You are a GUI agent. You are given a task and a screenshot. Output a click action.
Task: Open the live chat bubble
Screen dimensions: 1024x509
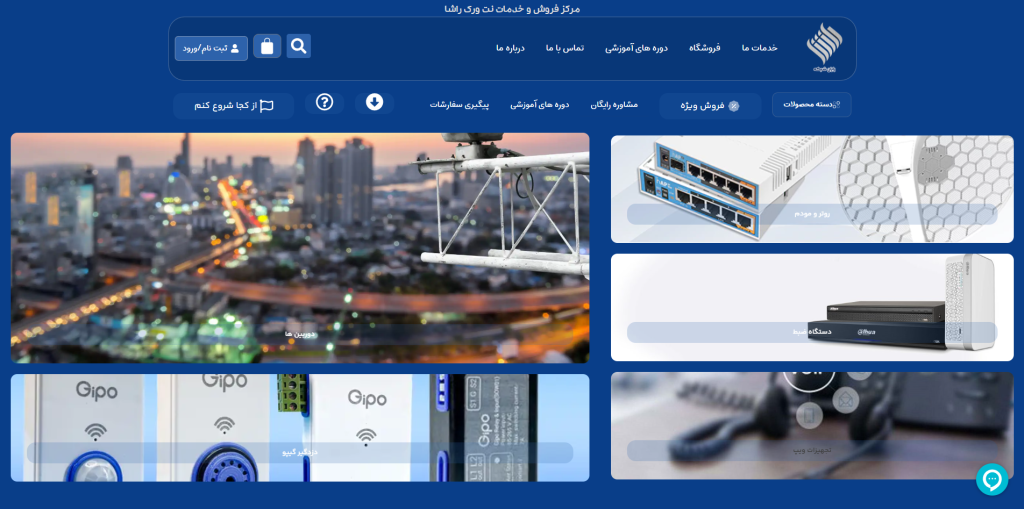(991, 479)
